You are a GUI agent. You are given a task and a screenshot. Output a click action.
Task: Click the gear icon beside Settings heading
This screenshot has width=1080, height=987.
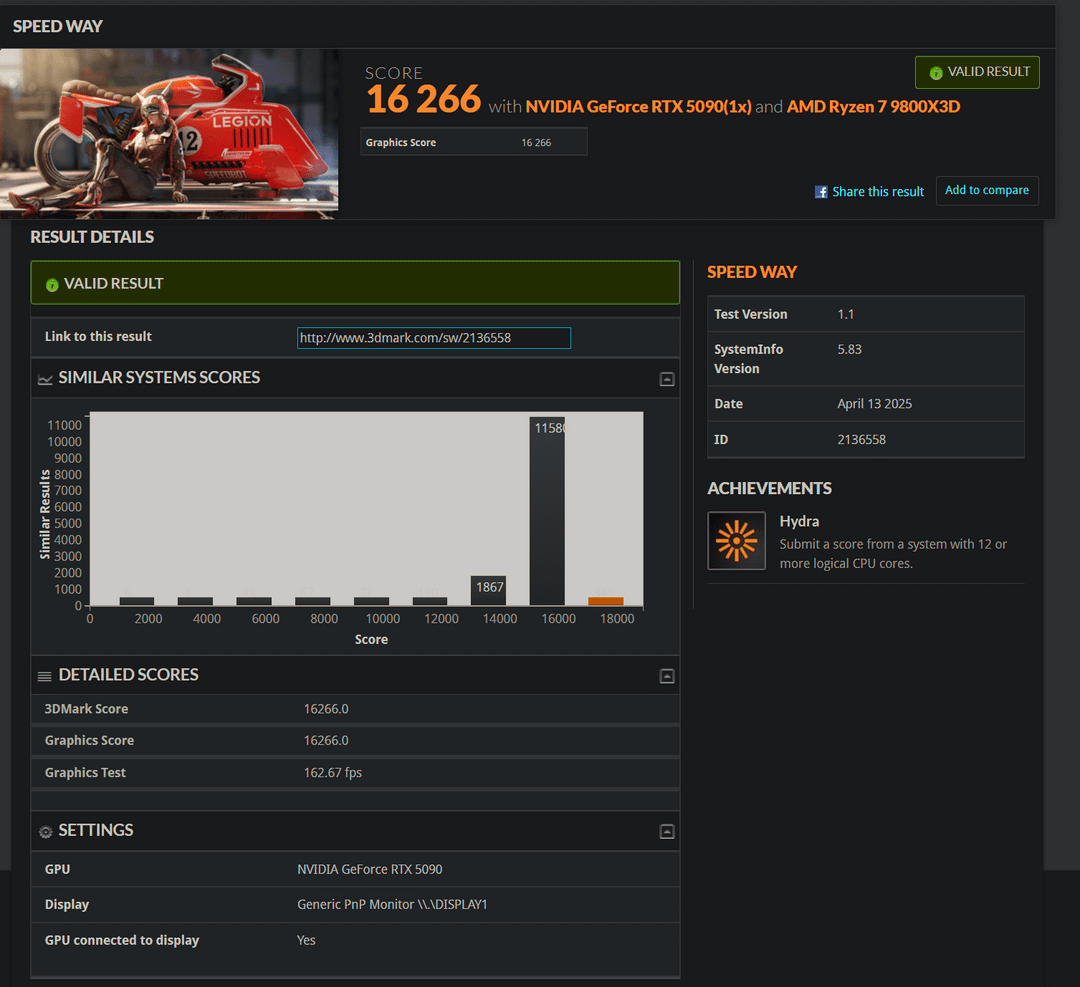click(x=45, y=832)
